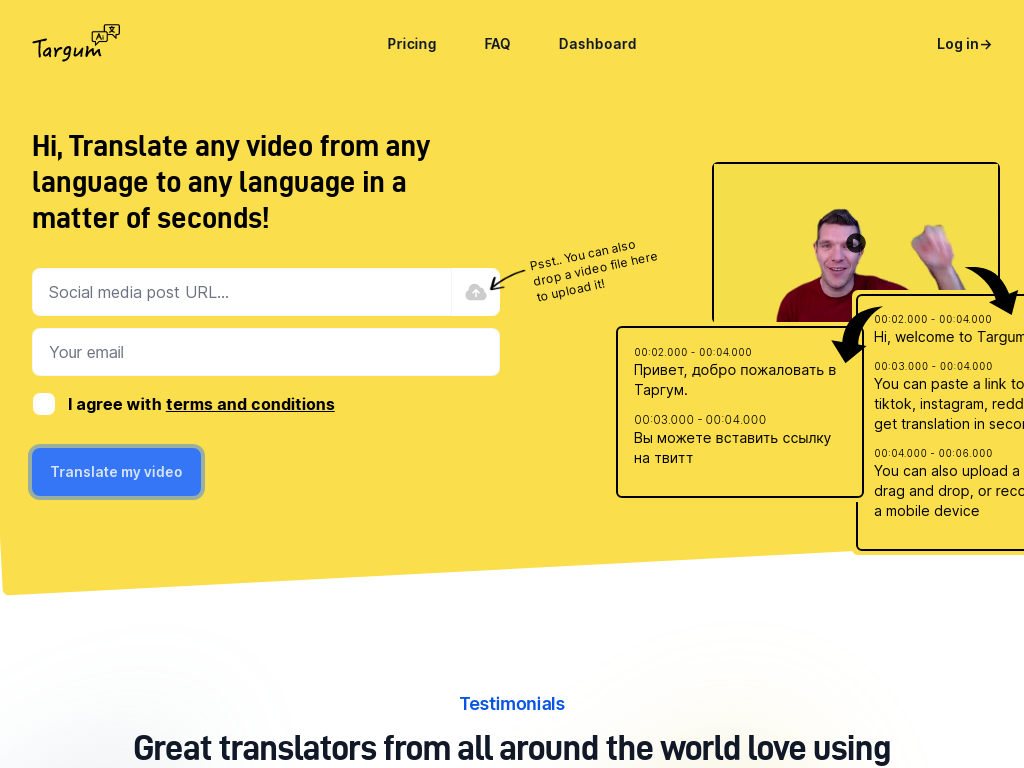Click the Translate my video button
1024x768 pixels.
[x=116, y=472]
